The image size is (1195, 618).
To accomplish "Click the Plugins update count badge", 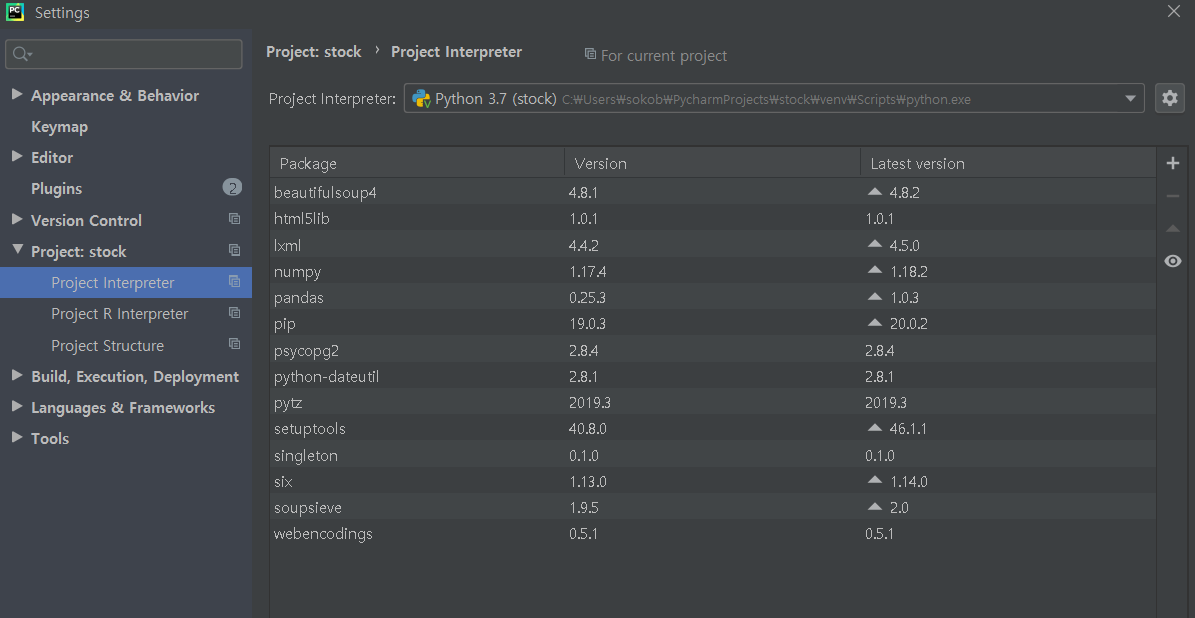I will [x=232, y=187].
